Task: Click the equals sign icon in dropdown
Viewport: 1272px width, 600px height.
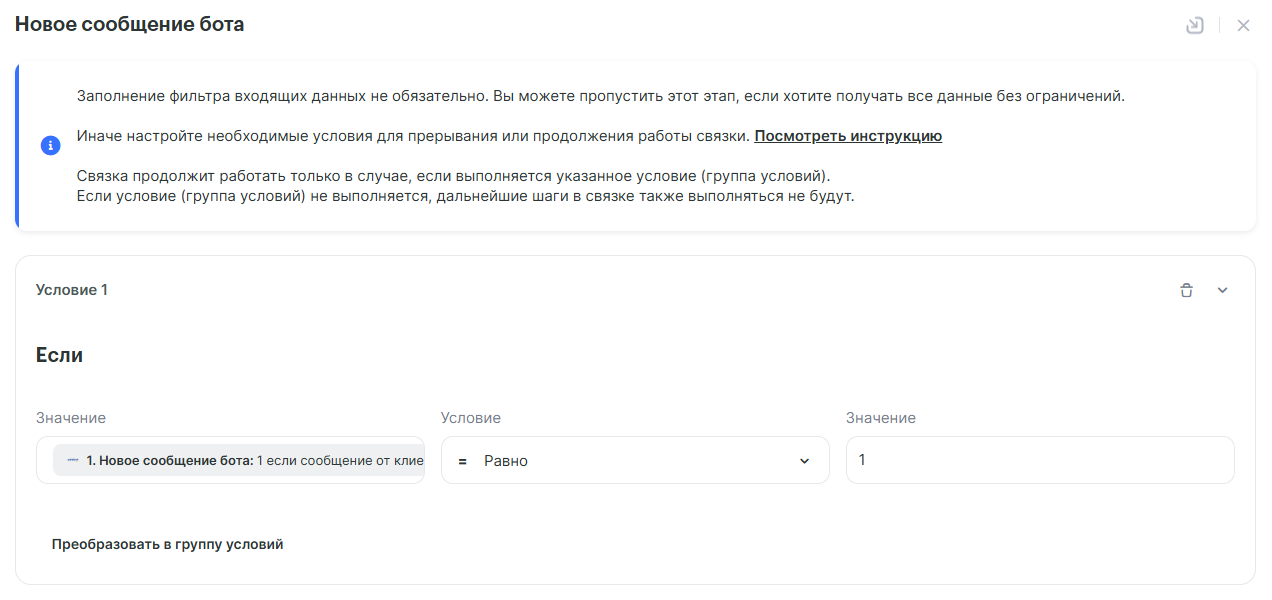Action: pyautogui.click(x=463, y=461)
